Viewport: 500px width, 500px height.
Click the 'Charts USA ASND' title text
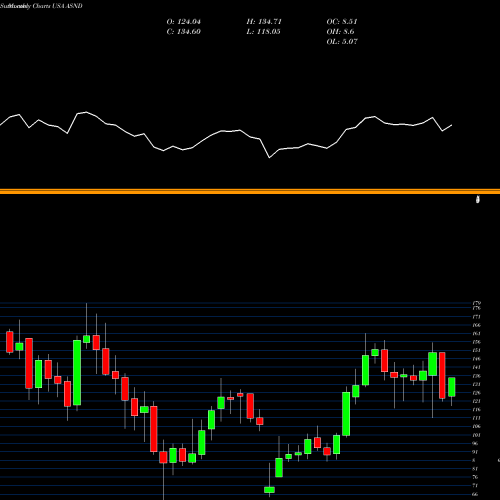click(x=58, y=6)
